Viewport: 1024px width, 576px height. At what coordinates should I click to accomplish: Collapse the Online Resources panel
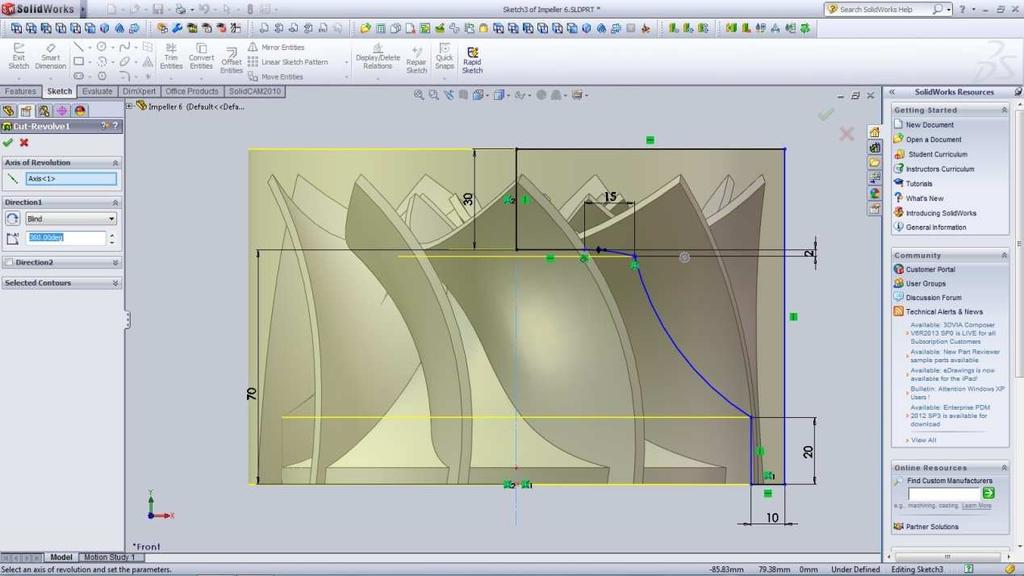[x=1004, y=468]
